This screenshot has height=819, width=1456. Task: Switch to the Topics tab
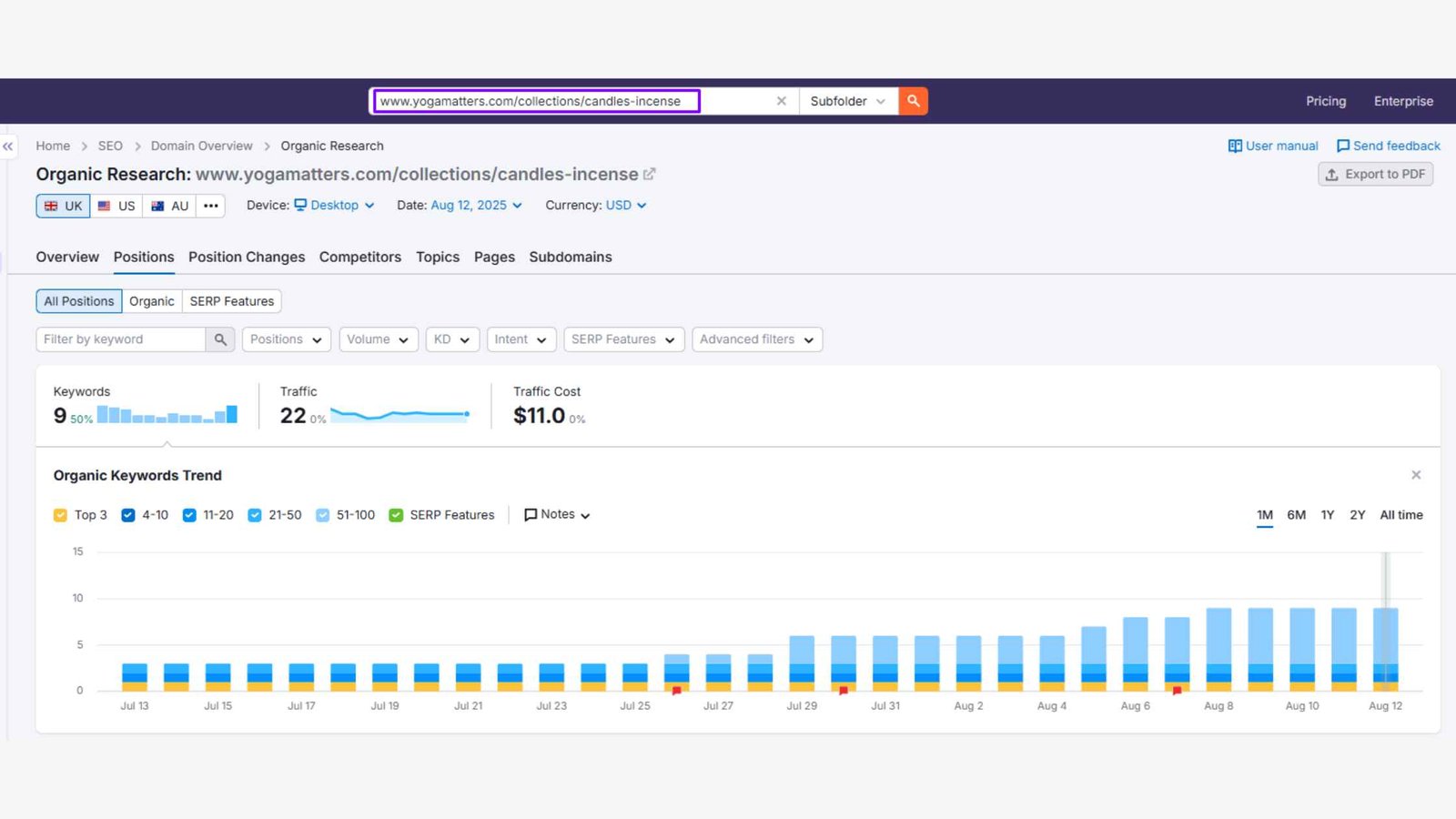[x=438, y=258]
